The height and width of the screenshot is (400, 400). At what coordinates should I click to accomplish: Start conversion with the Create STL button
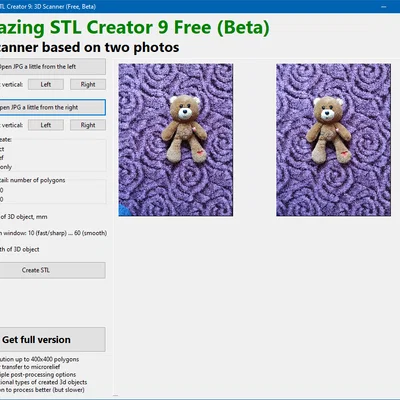pyautogui.click(x=53, y=270)
